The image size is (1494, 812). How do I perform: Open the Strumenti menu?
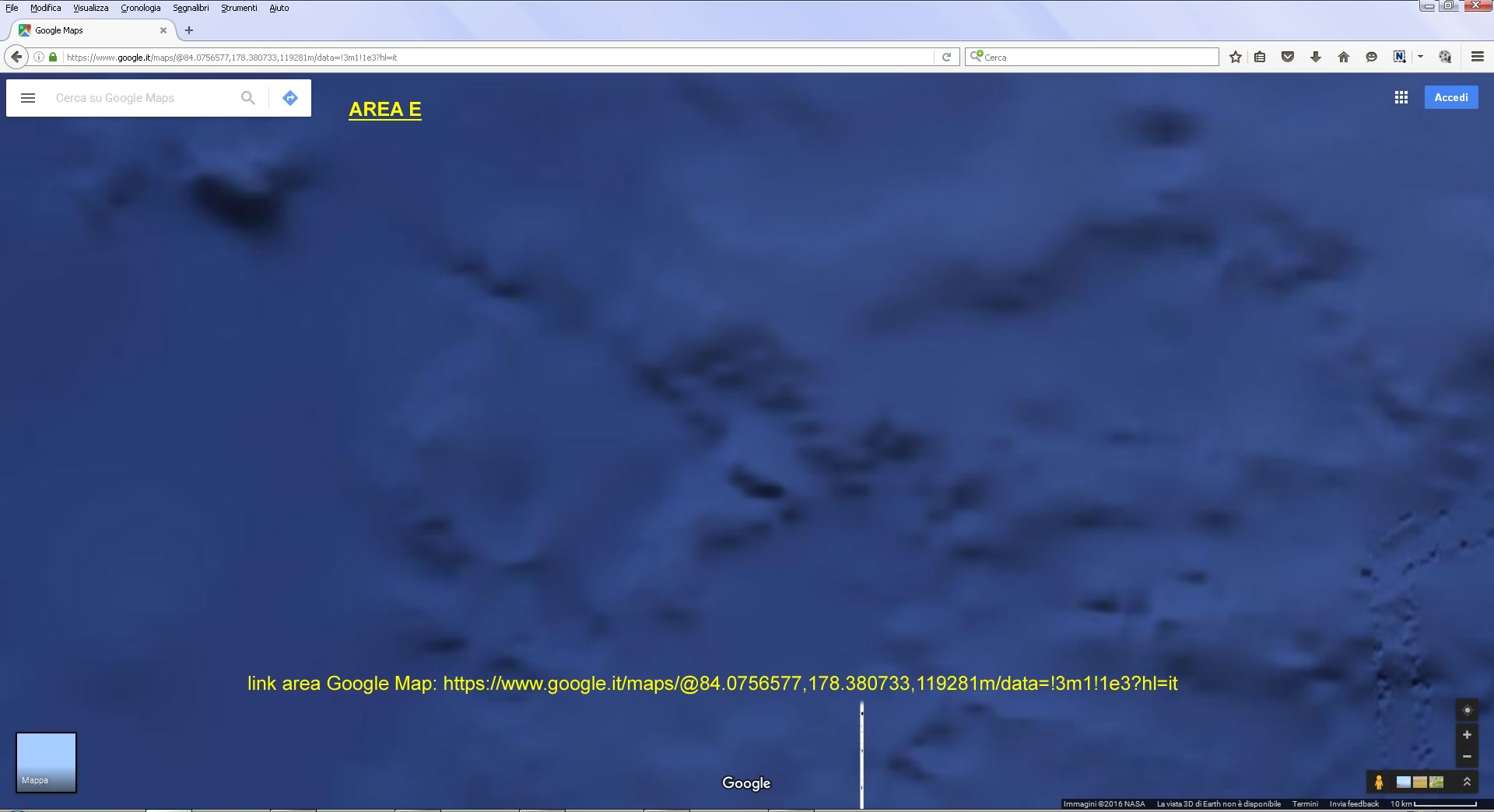click(239, 8)
